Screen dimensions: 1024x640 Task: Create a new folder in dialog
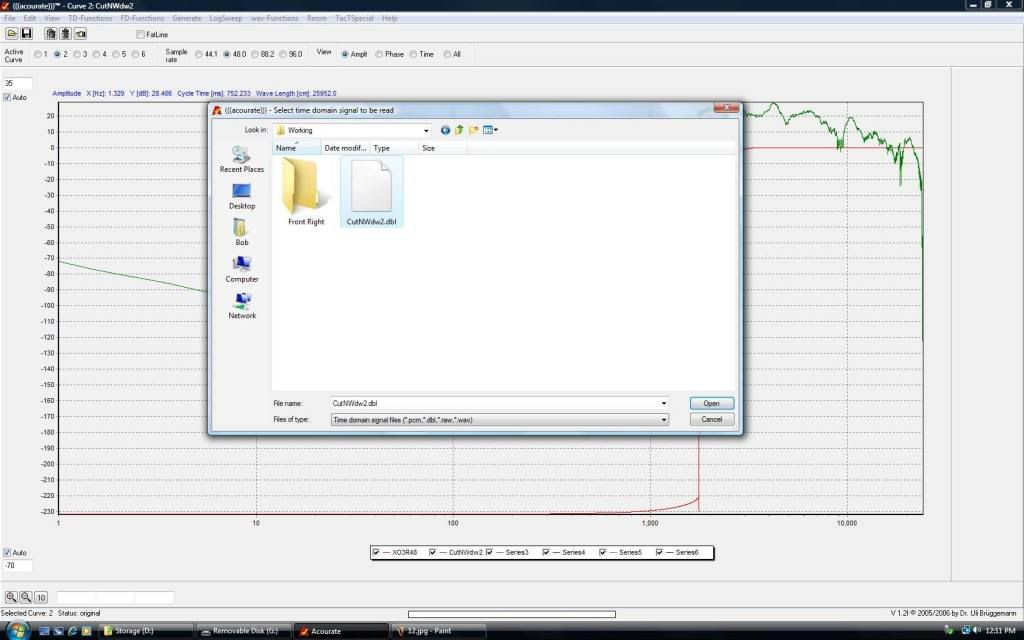[x=473, y=130]
